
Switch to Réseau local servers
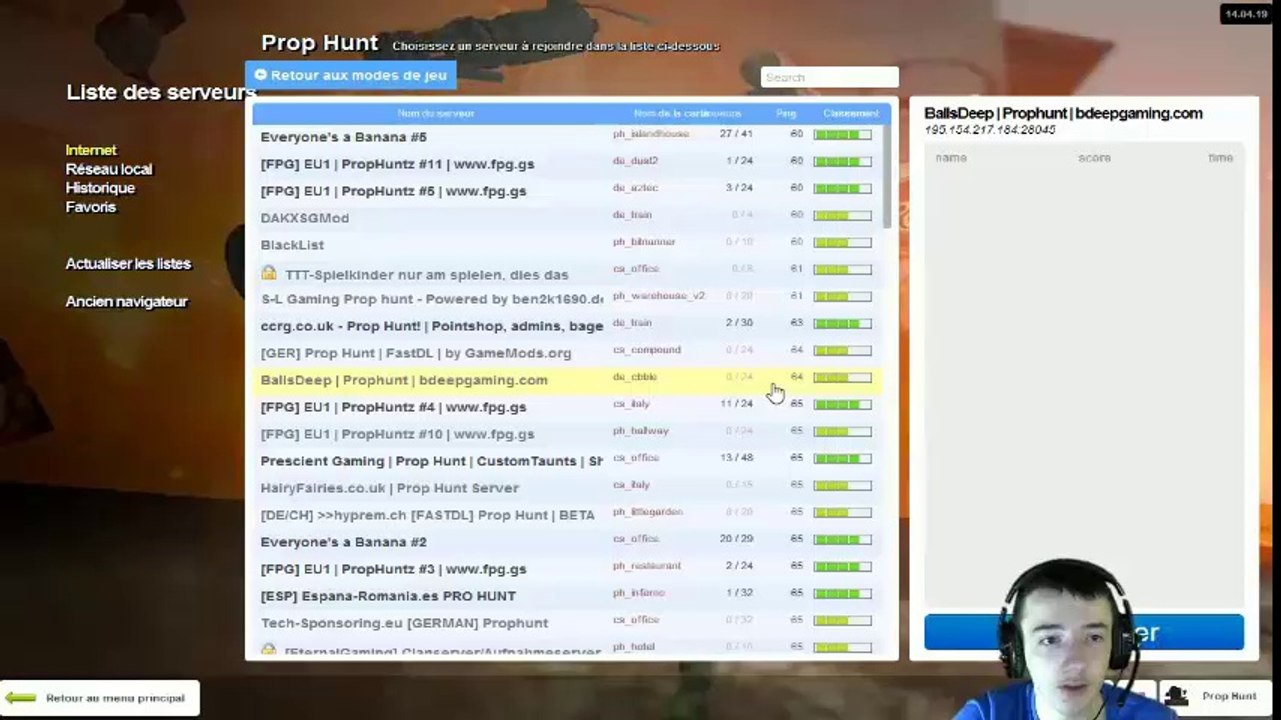pyautogui.click(x=109, y=169)
